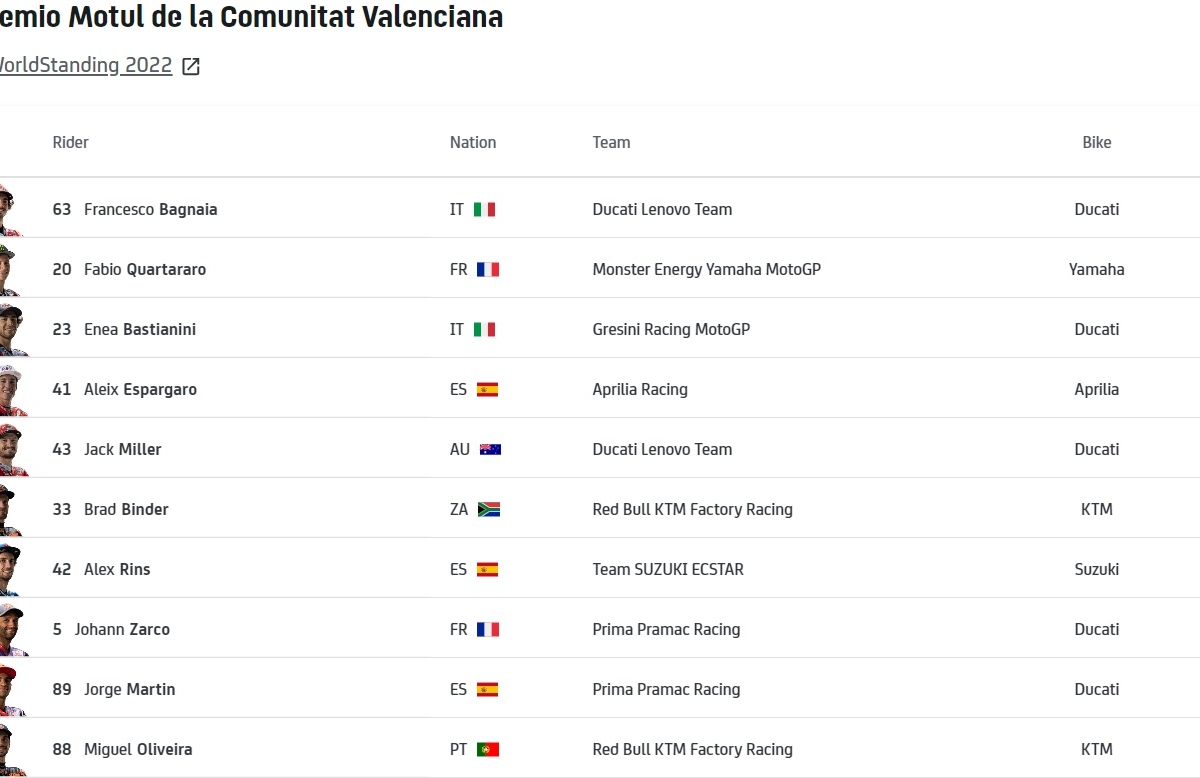Click Jorge Martin's rider name

click(129, 690)
